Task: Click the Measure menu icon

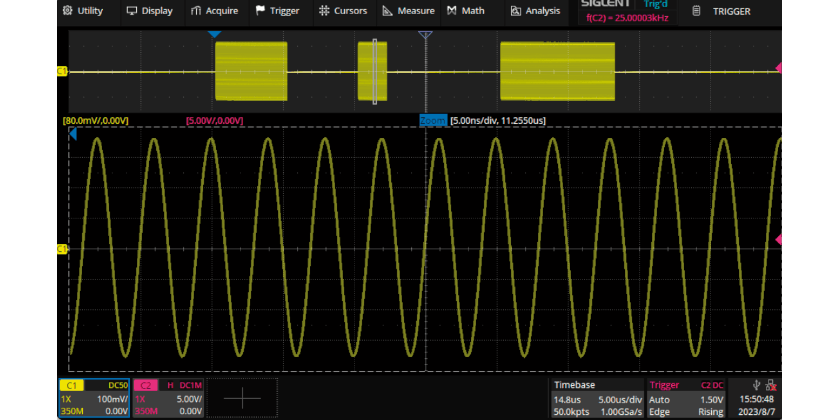Action: [x=390, y=11]
